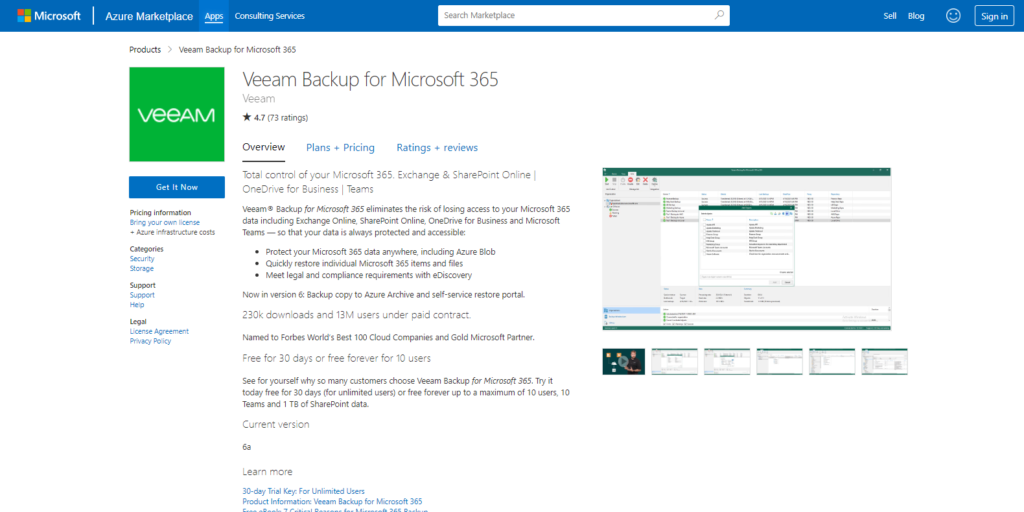1024x512 pixels.
Task: Open Consulting Services menu item
Action: [269, 16]
